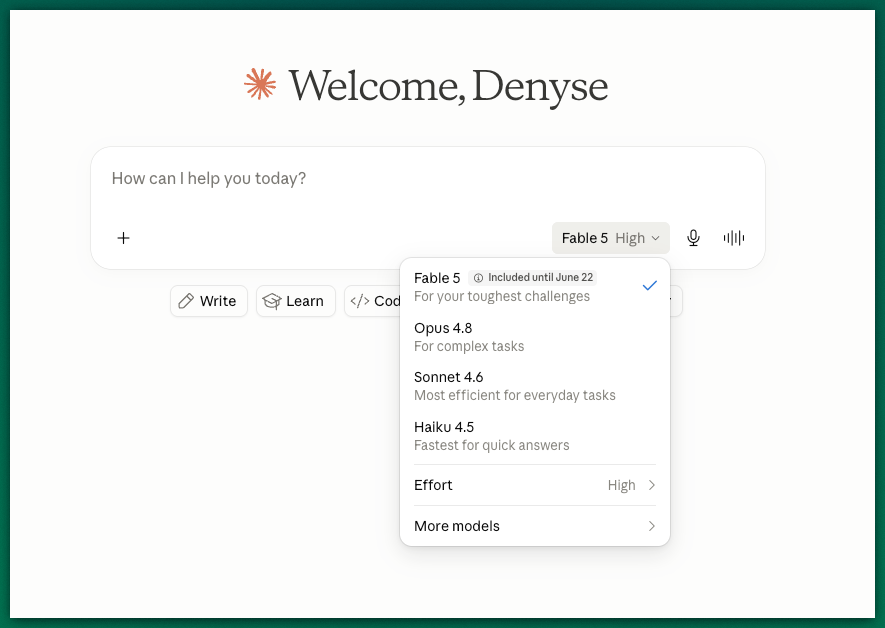Click the Learn suggestion button

[x=296, y=301]
